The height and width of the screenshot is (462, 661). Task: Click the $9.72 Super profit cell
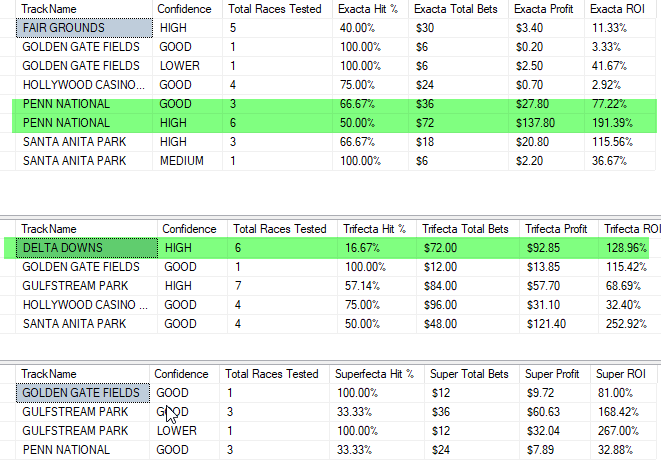[x=555, y=393]
